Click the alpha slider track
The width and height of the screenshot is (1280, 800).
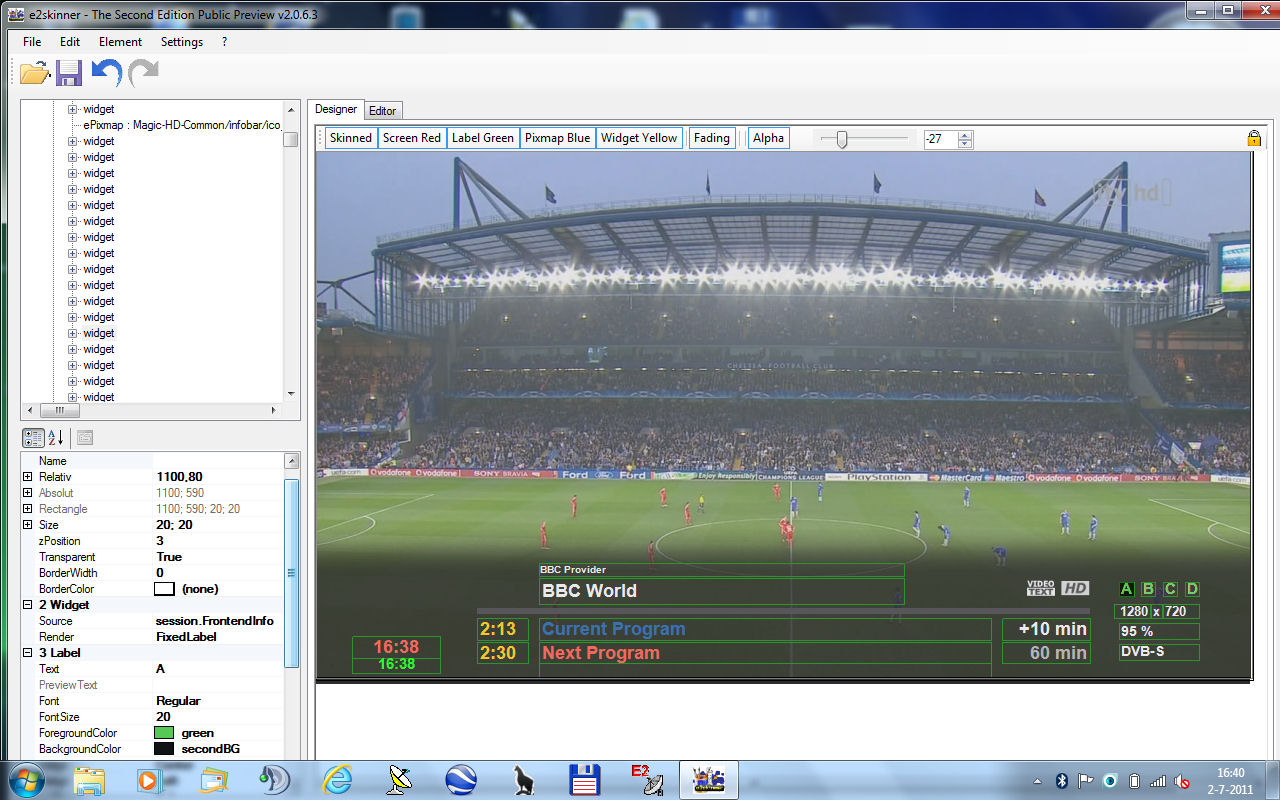[x=864, y=139]
